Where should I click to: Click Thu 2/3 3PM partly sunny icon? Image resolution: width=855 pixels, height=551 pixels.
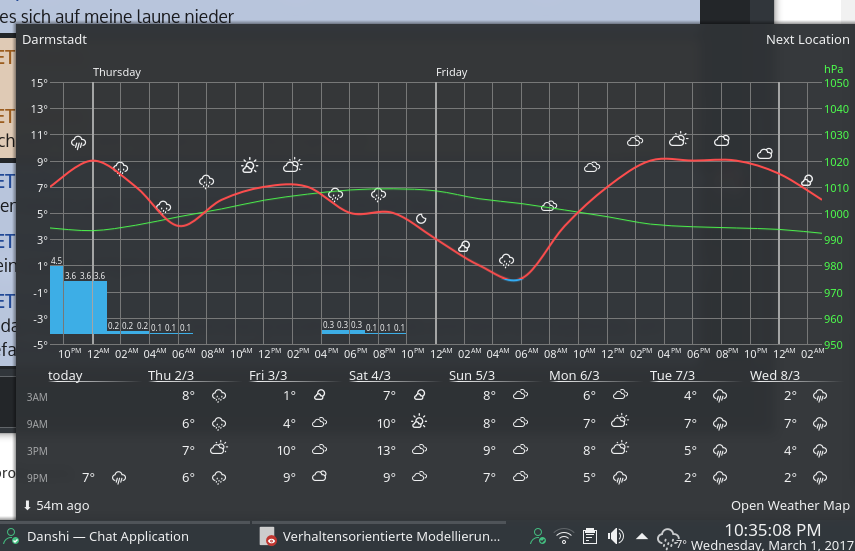[219, 448]
